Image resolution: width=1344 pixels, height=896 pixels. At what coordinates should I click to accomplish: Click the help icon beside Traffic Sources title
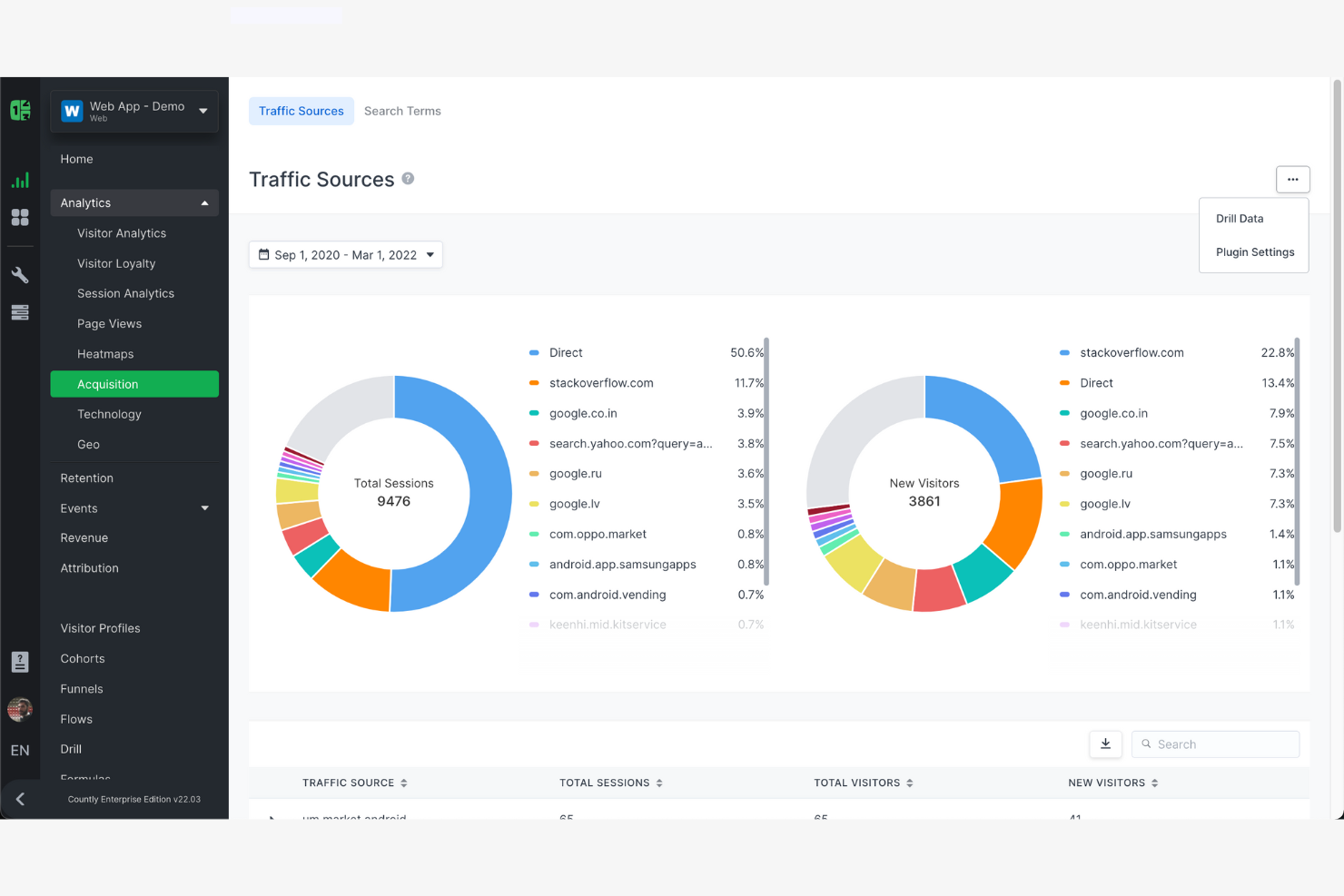(x=407, y=179)
